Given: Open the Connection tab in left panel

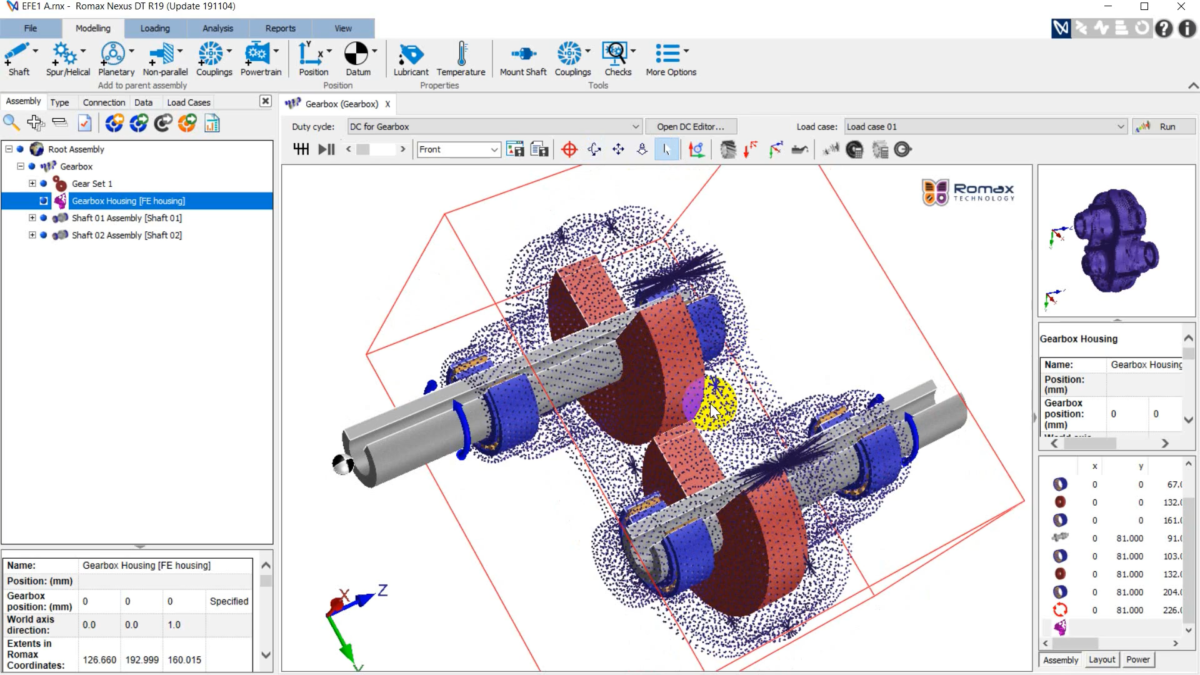Looking at the screenshot, I should (x=104, y=102).
